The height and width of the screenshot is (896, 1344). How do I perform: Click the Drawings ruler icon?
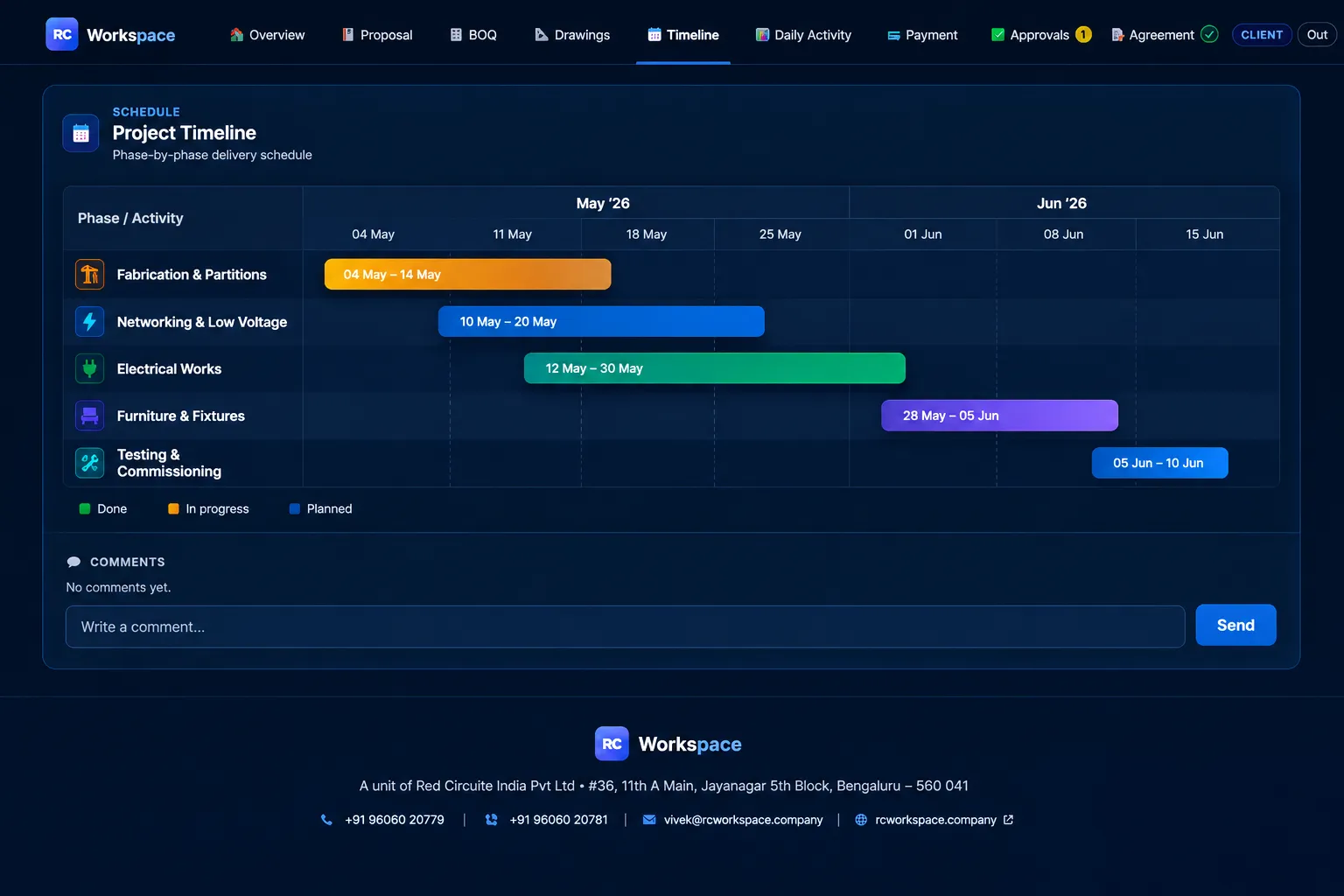542,35
